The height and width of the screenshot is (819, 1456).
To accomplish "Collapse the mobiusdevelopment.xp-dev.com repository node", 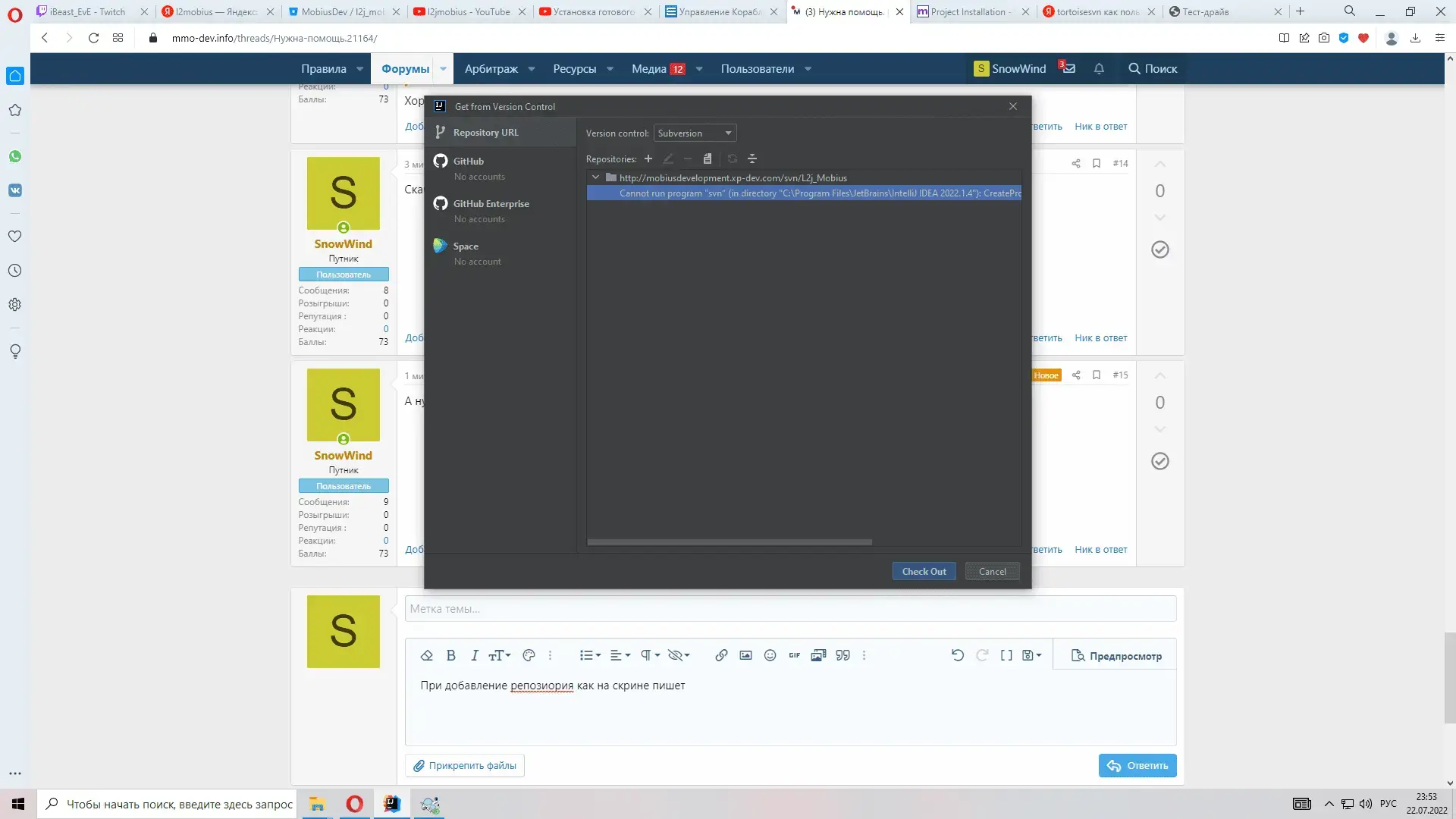I will pyautogui.click(x=595, y=178).
